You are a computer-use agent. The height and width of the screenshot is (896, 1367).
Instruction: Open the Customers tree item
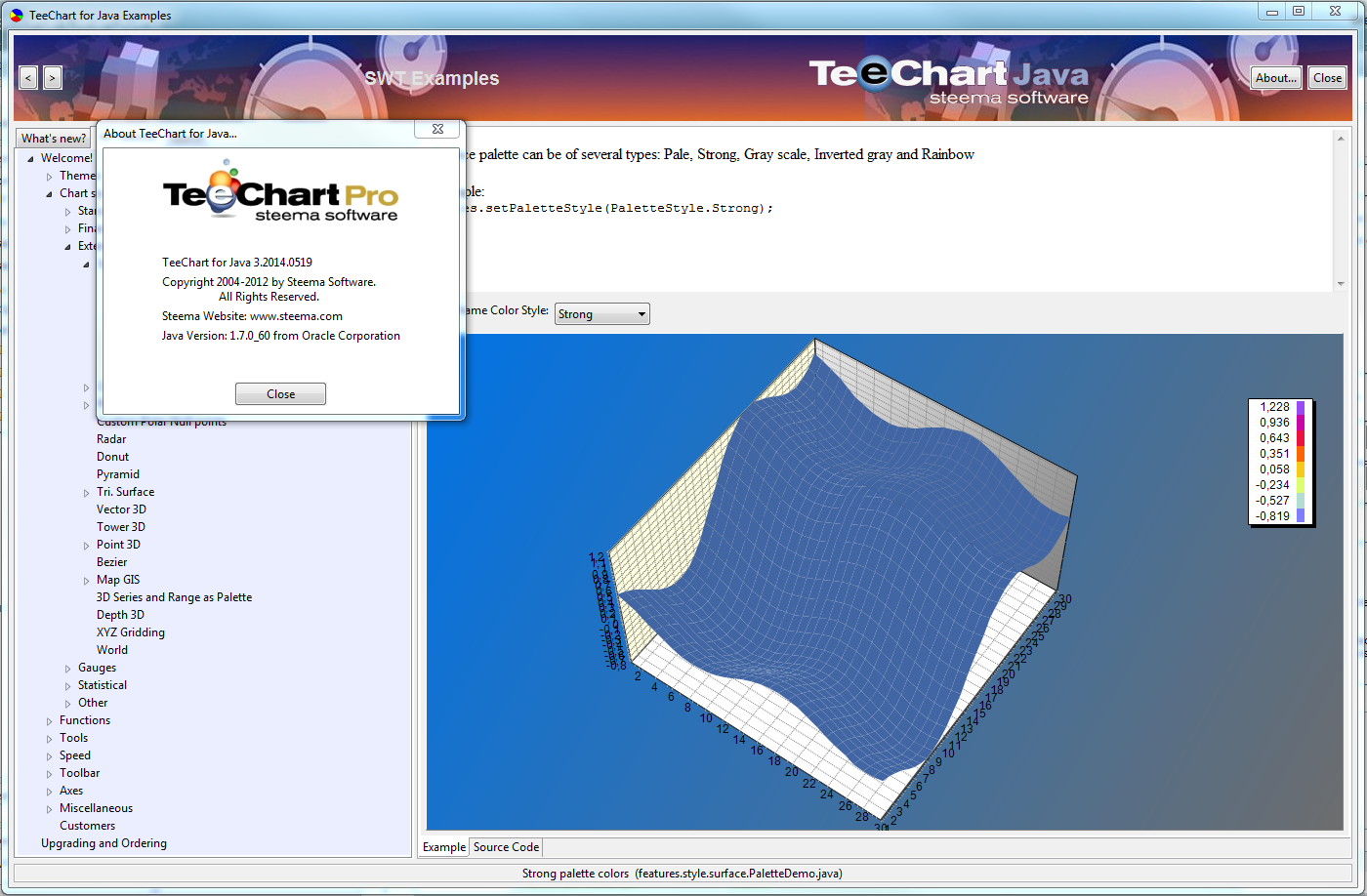(x=87, y=826)
